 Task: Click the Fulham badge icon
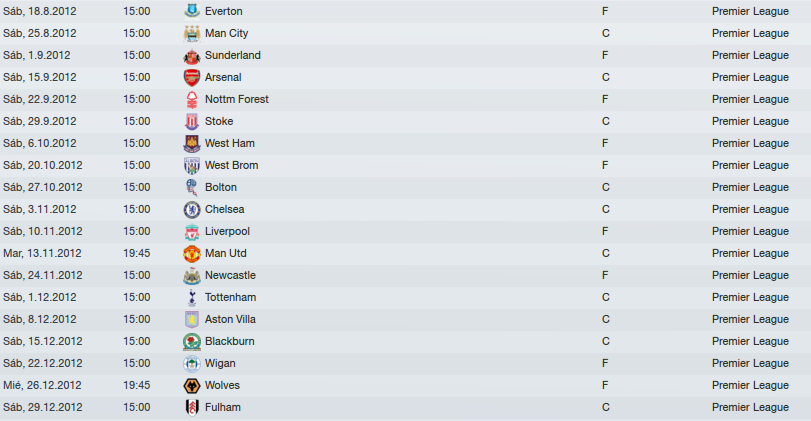click(x=192, y=408)
